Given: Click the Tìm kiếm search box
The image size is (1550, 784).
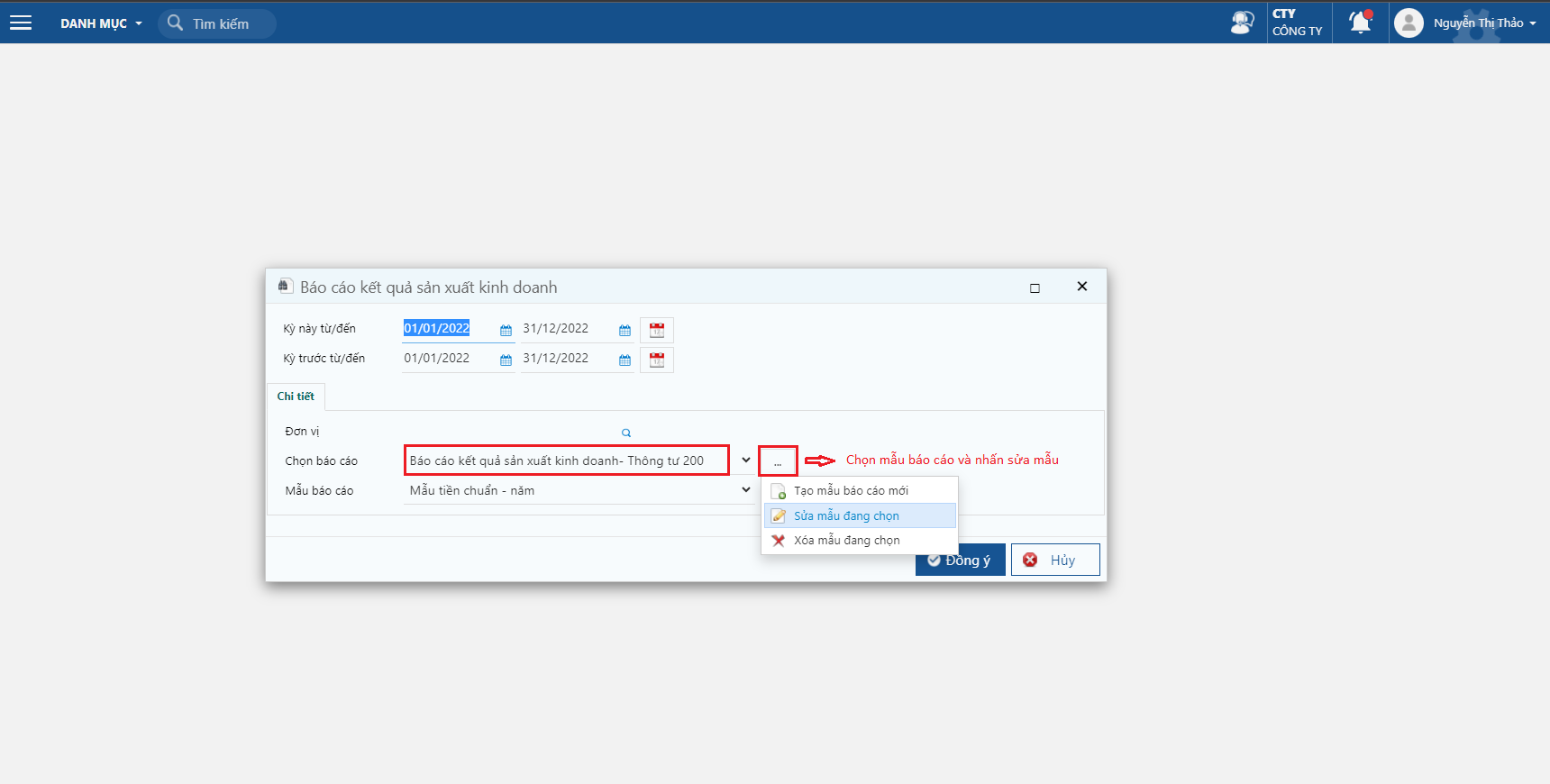Looking at the screenshot, I should tap(221, 23).
